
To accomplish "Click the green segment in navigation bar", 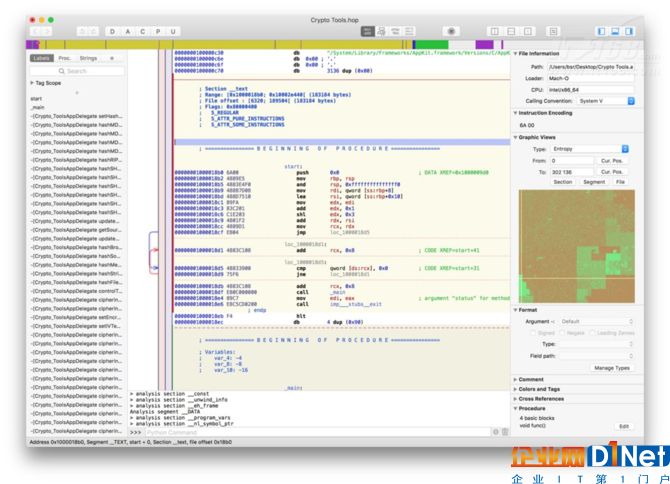I will [x=432, y=44].
